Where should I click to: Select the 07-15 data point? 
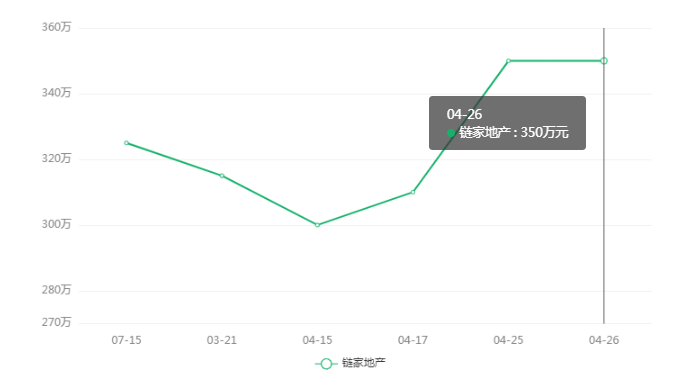tap(126, 143)
